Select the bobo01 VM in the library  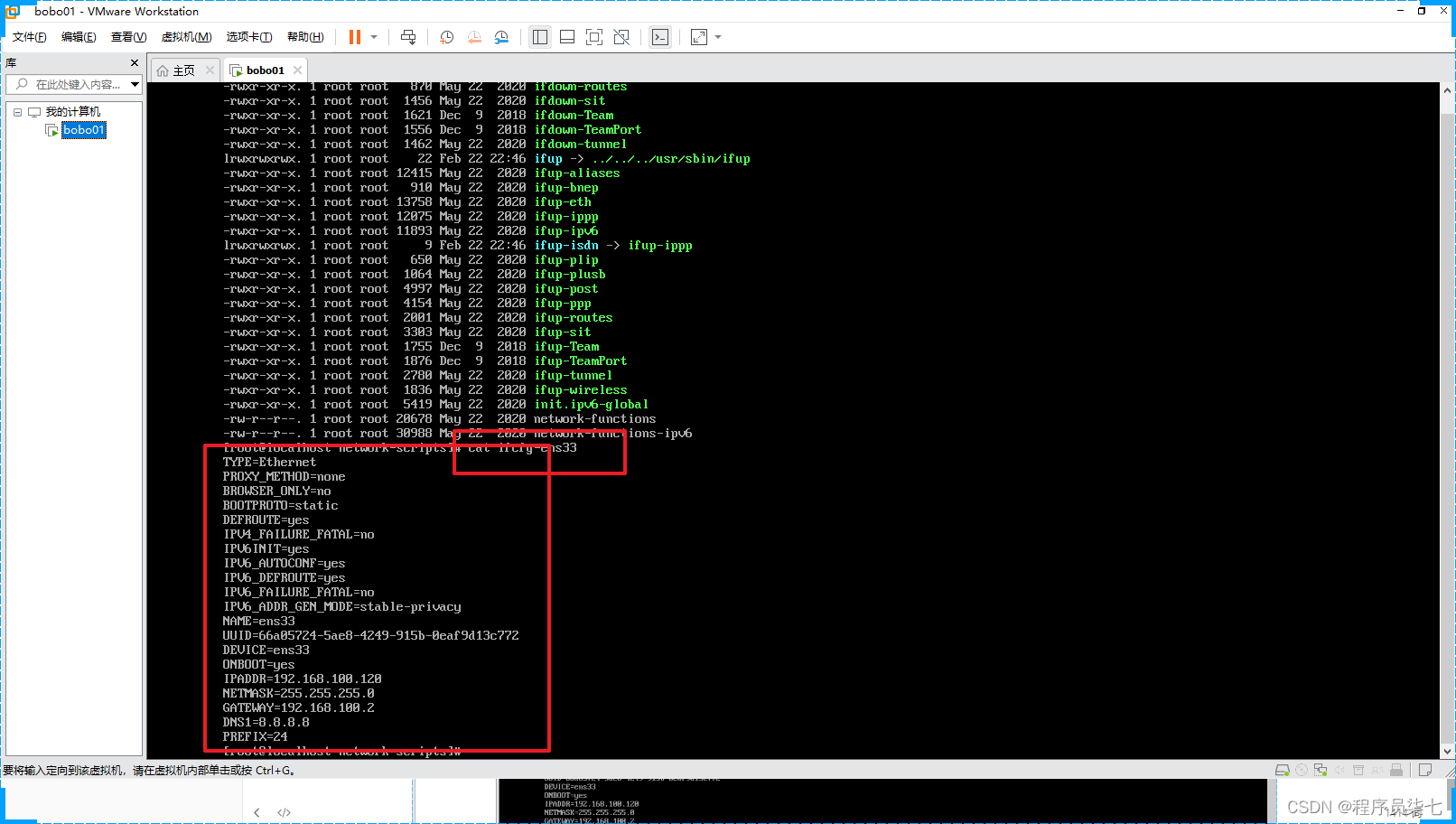pos(84,130)
